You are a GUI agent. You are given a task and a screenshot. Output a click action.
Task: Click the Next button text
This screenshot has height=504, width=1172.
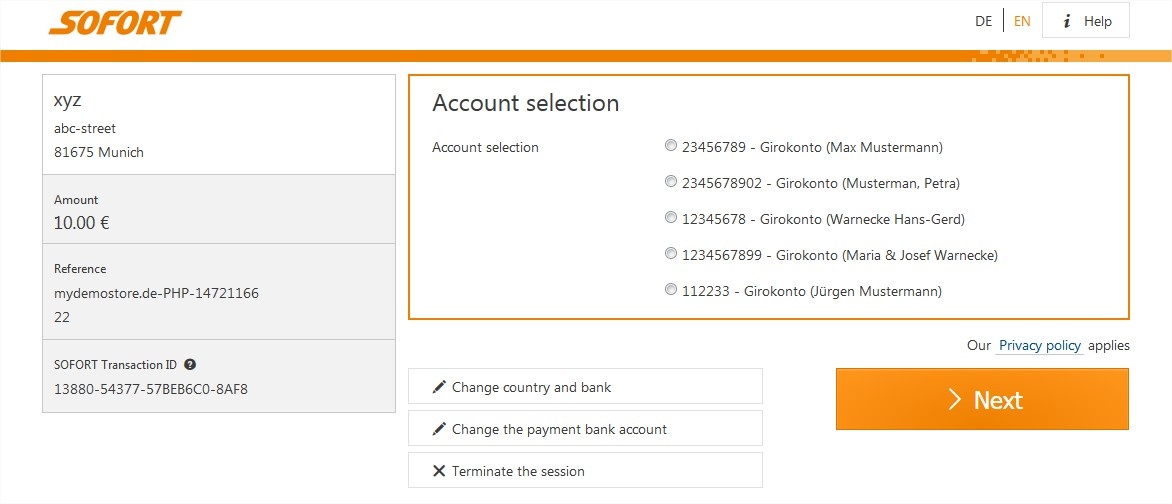tap(998, 400)
